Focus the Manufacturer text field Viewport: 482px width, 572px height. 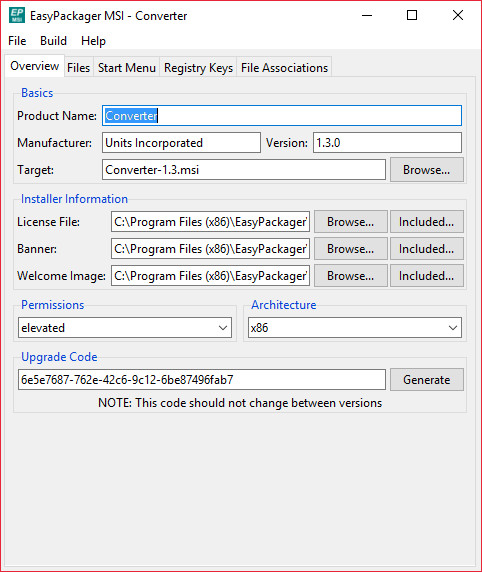click(x=181, y=143)
